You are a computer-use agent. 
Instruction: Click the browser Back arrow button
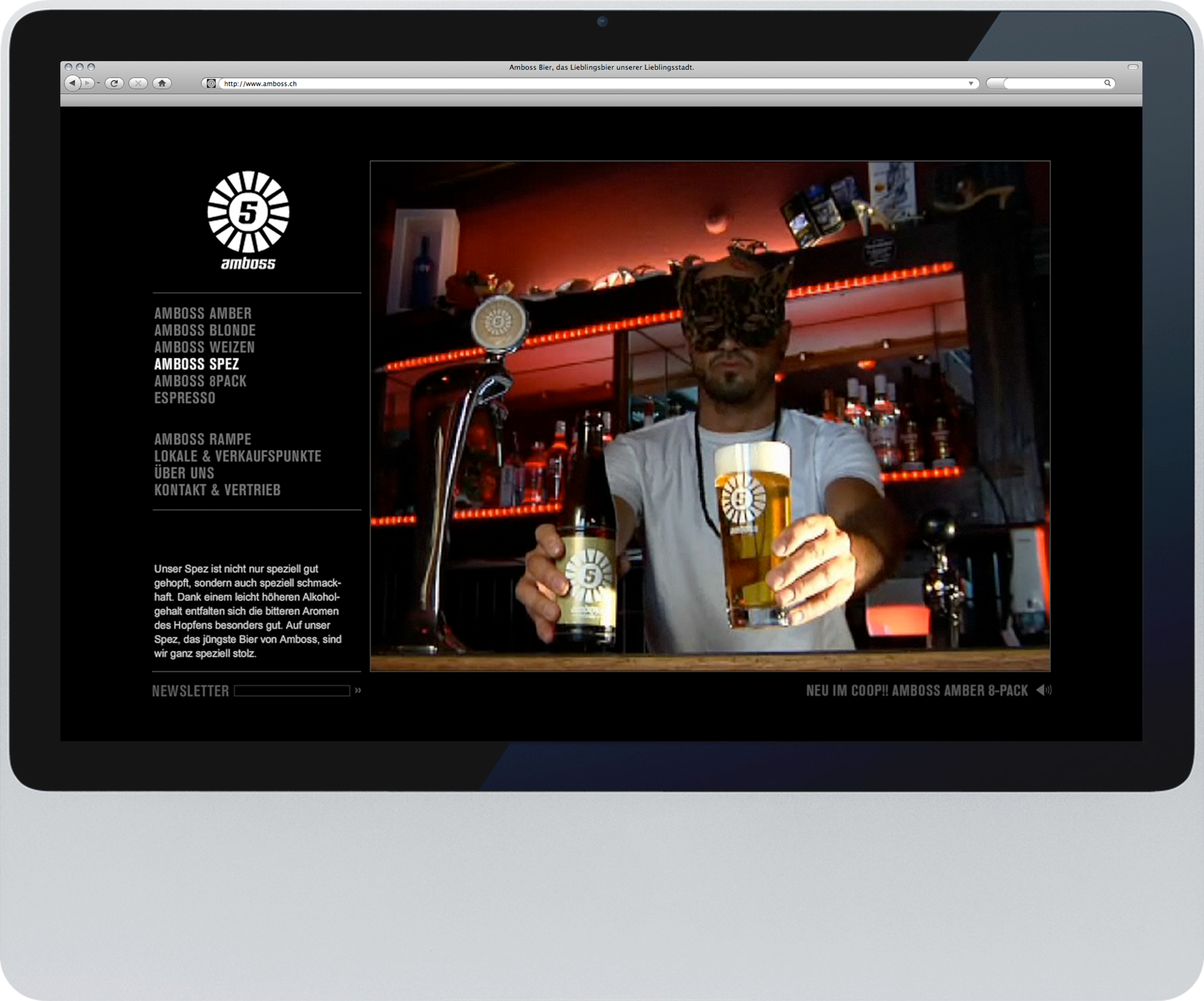point(72,83)
